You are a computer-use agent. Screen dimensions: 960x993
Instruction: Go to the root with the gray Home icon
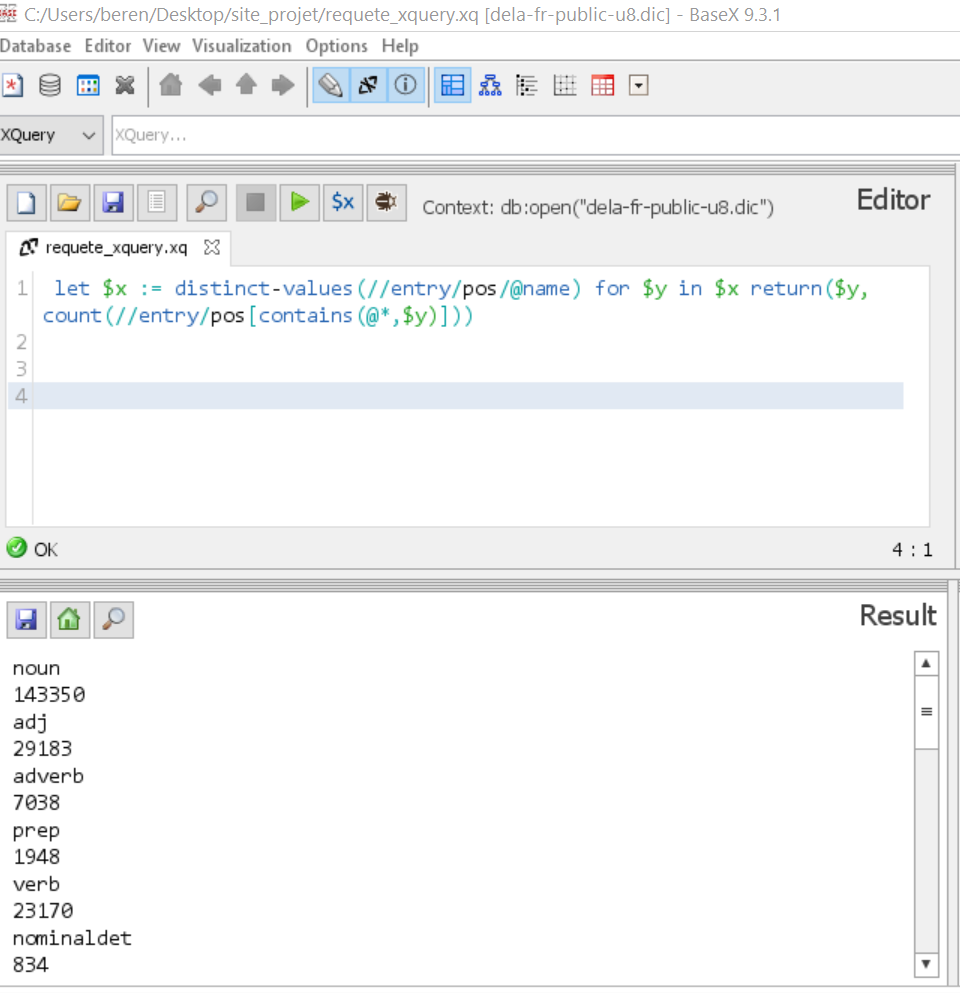[x=171, y=85]
